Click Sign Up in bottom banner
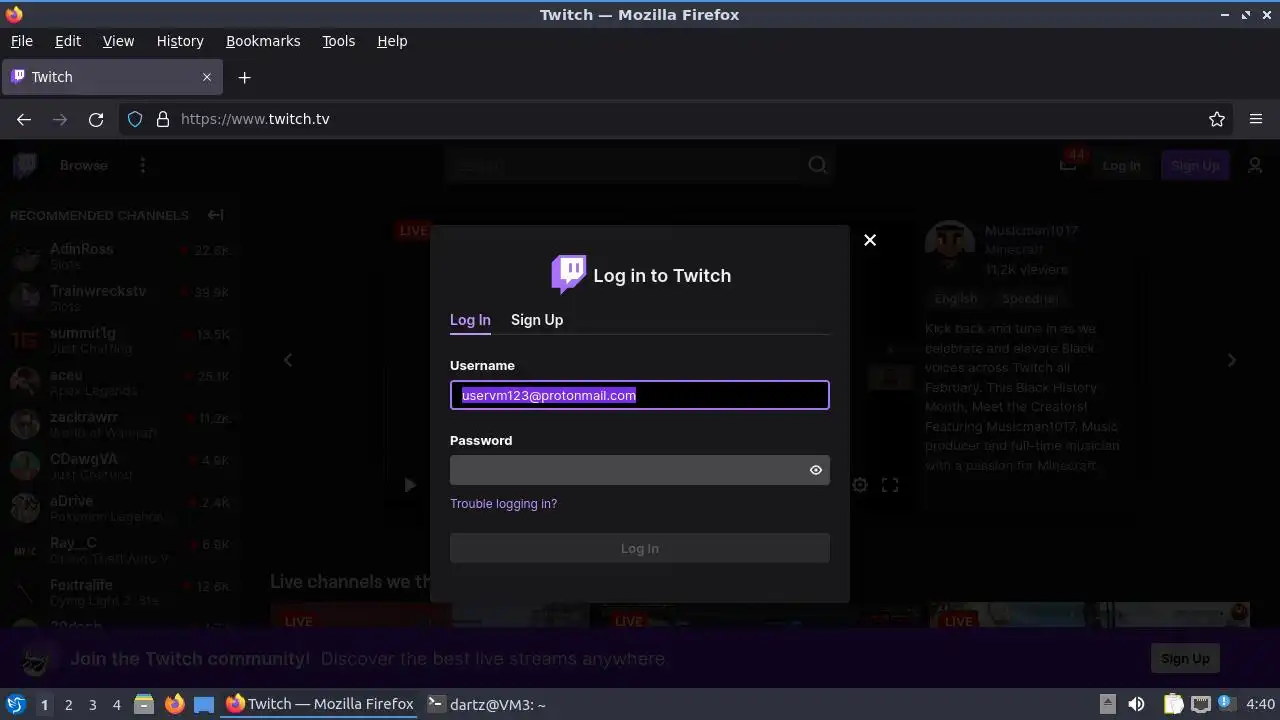Viewport: 1280px width, 720px height. pyautogui.click(x=1185, y=659)
